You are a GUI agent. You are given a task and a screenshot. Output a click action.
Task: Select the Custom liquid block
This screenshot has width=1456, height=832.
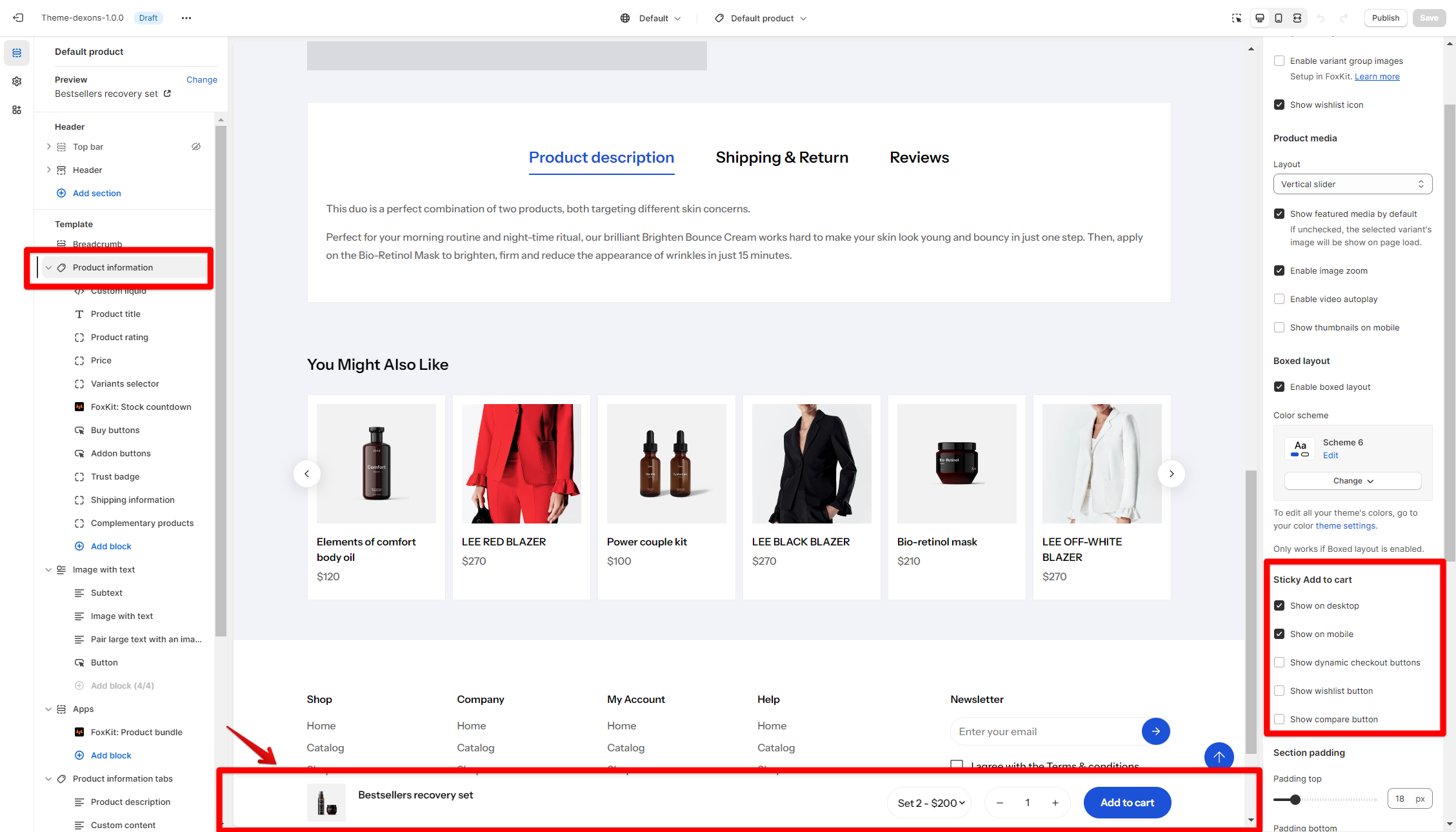(119, 290)
